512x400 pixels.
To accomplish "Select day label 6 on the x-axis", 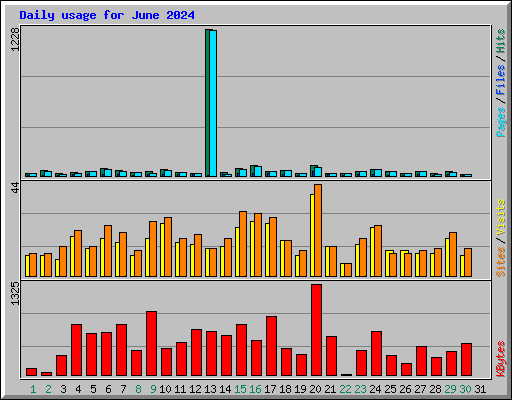I will point(108,389).
